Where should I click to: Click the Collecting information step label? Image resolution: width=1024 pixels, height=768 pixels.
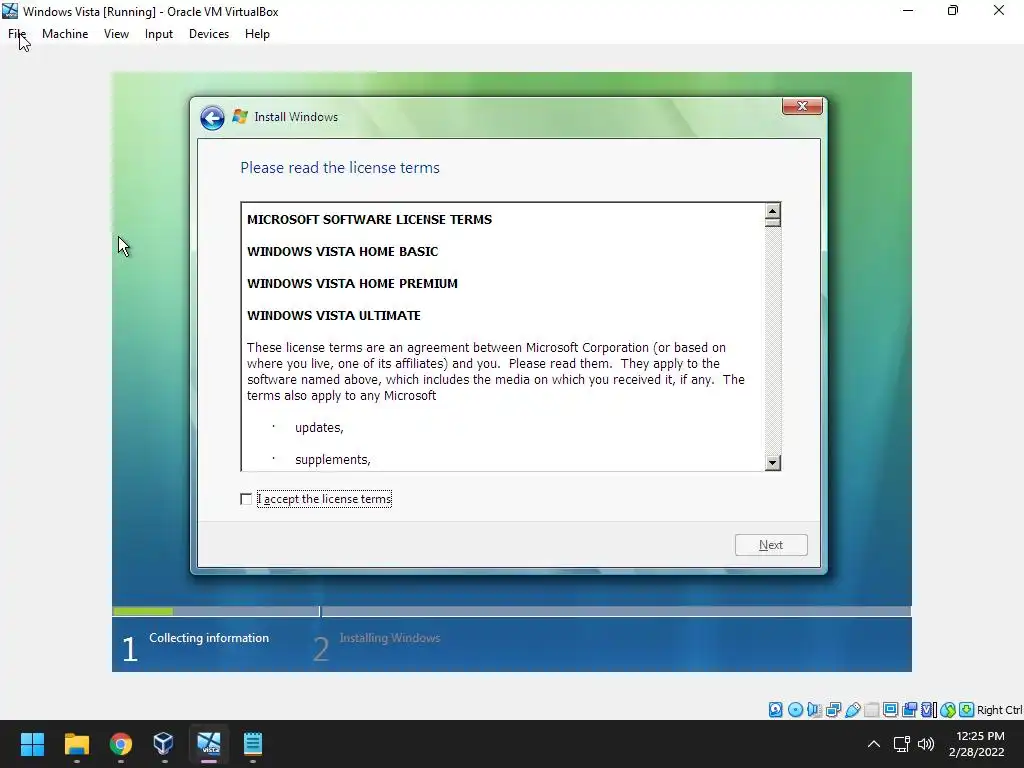(x=209, y=638)
